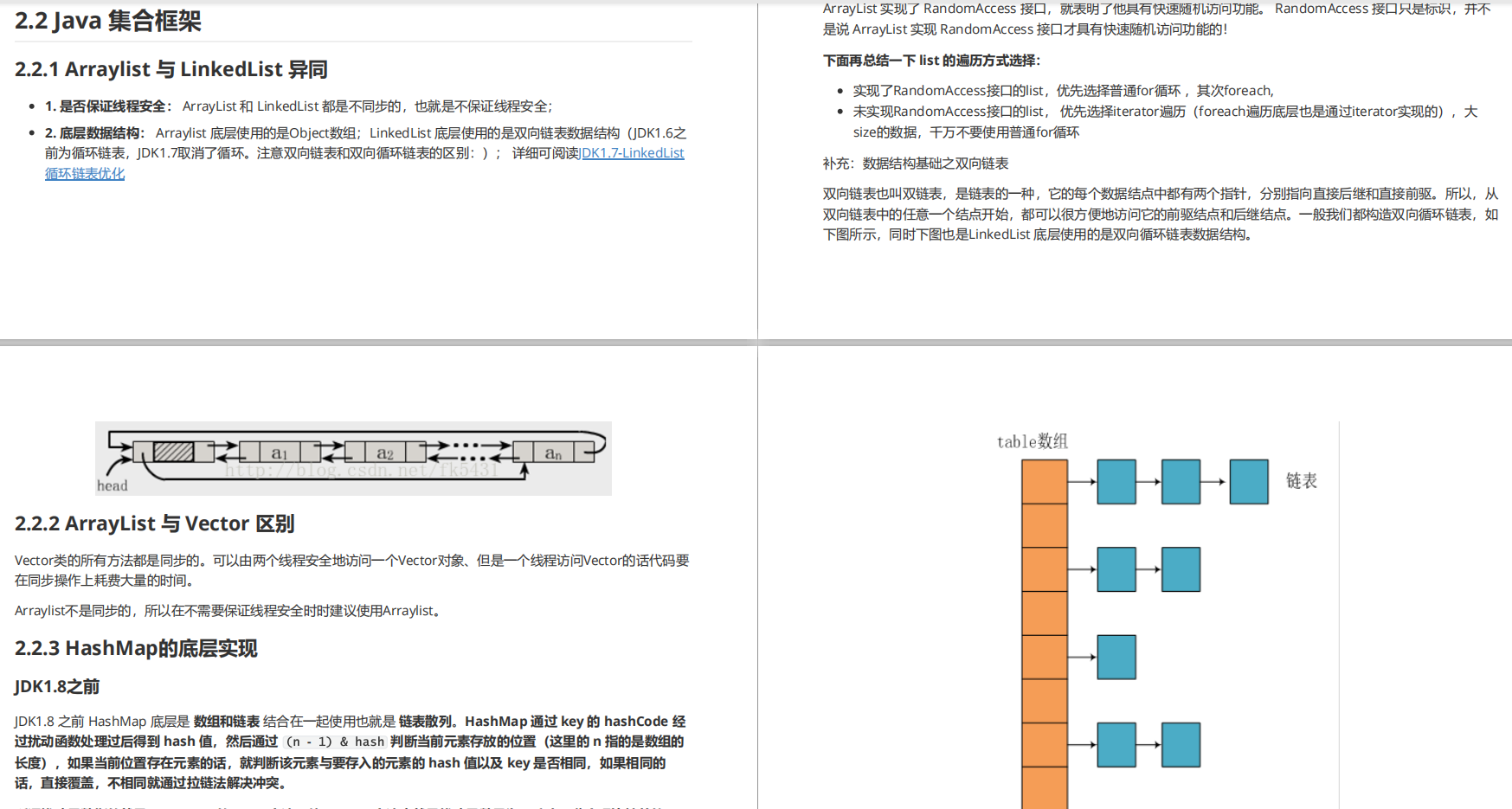Click subheading "JDK1.8之前"
This screenshot has width=1512, height=809.
[x=57, y=686]
